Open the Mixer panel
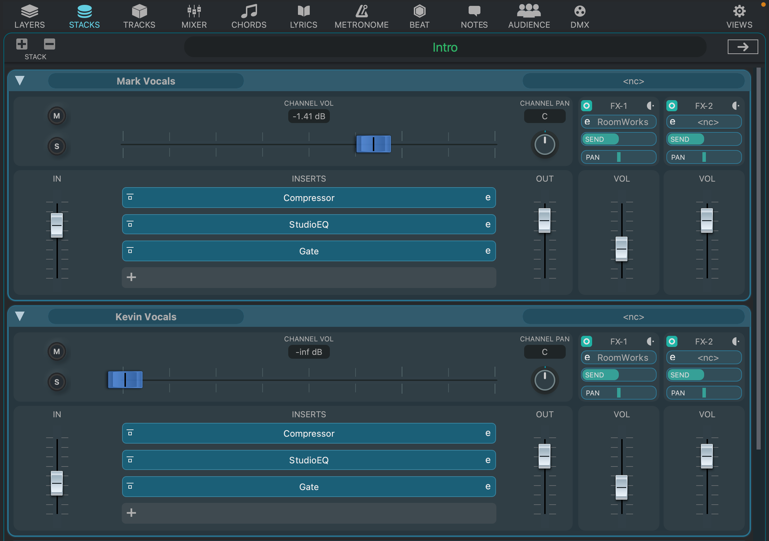769x541 pixels. pos(194,16)
